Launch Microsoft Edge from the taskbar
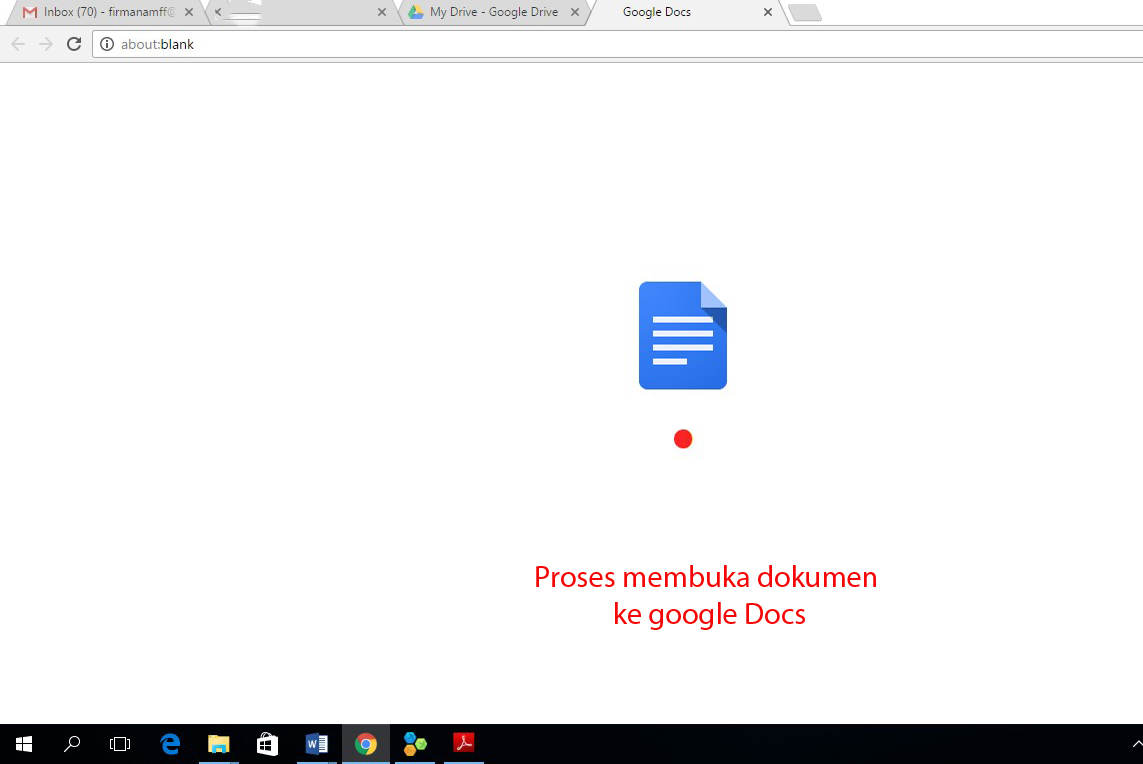The width and height of the screenshot is (1143, 764). click(170, 743)
